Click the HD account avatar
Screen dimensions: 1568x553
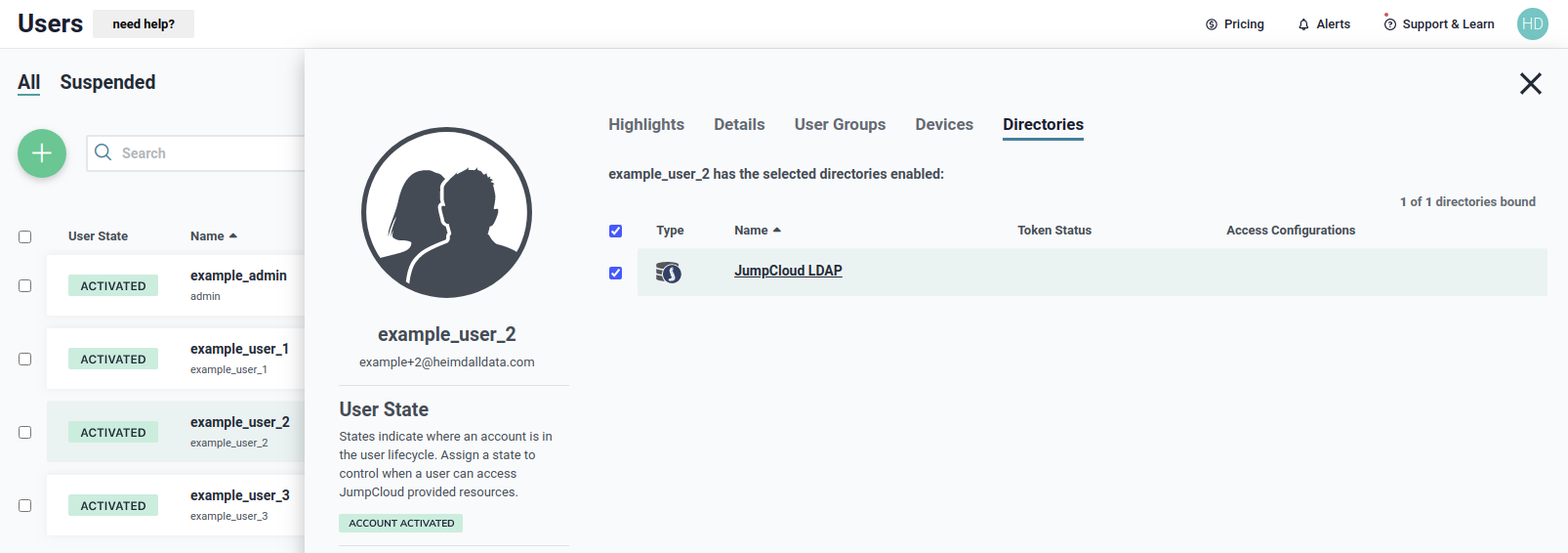(x=1532, y=24)
